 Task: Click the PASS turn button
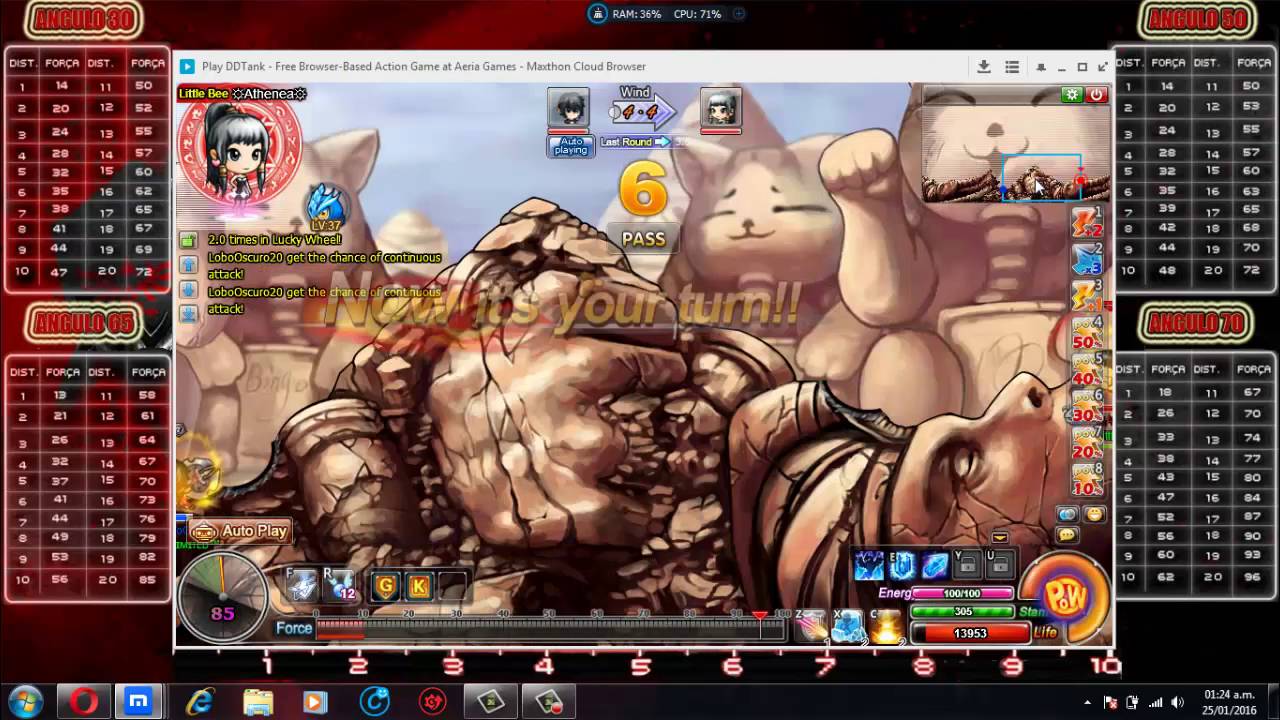(x=643, y=239)
